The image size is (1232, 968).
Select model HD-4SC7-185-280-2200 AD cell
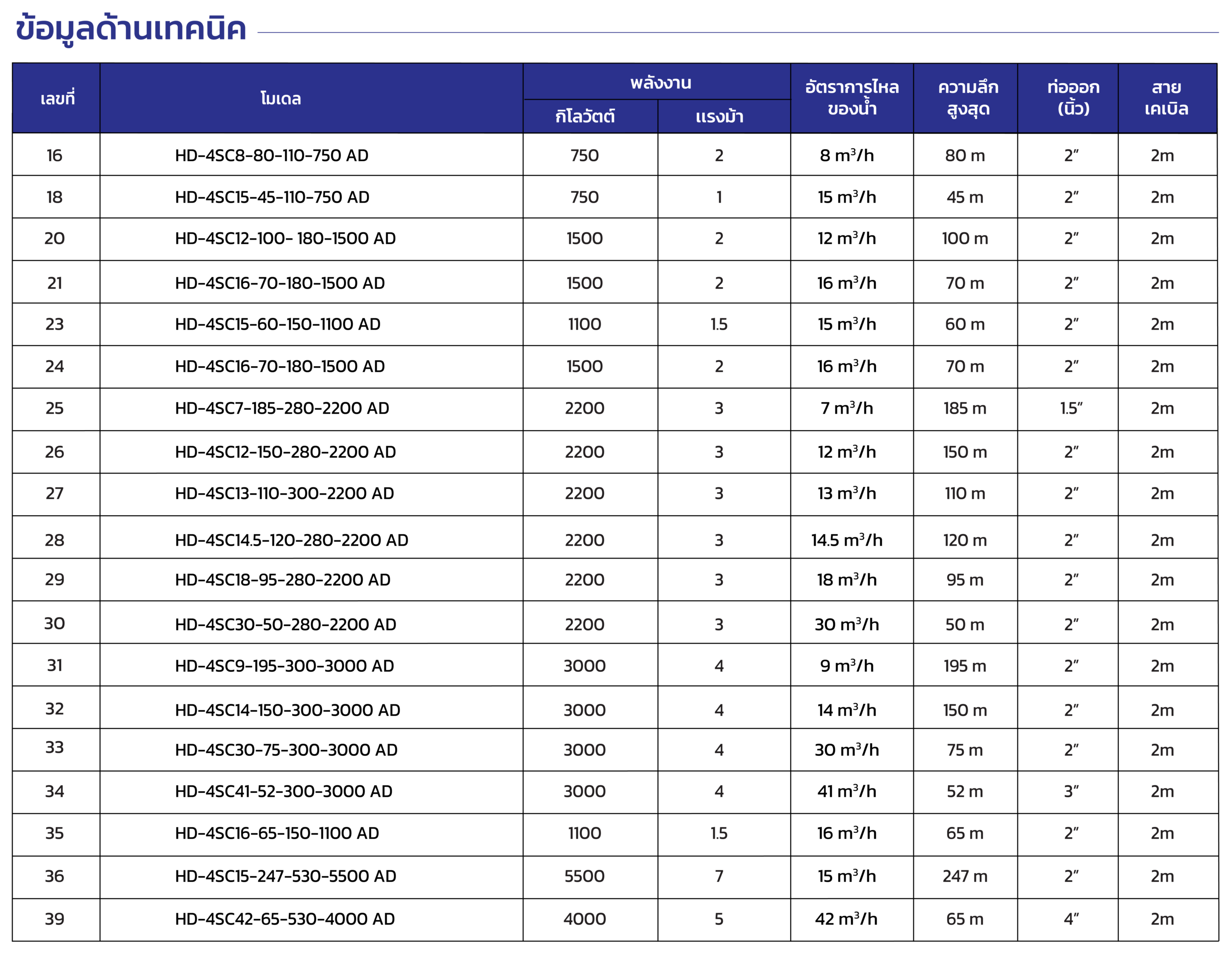[x=282, y=408]
